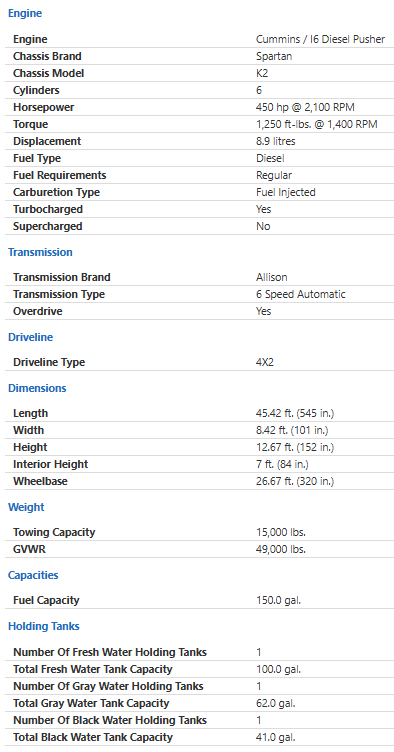The width and height of the screenshot is (394, 752).
Task: Click the Engine section heading
Action: [x=25, y=14]
